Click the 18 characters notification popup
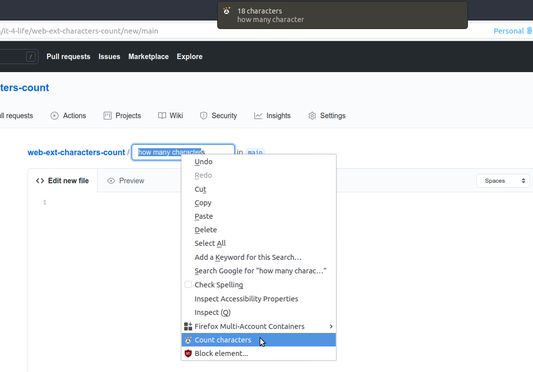Image resolution: width=533 pixels, height=372 pixels. click(x=342, y=15)
